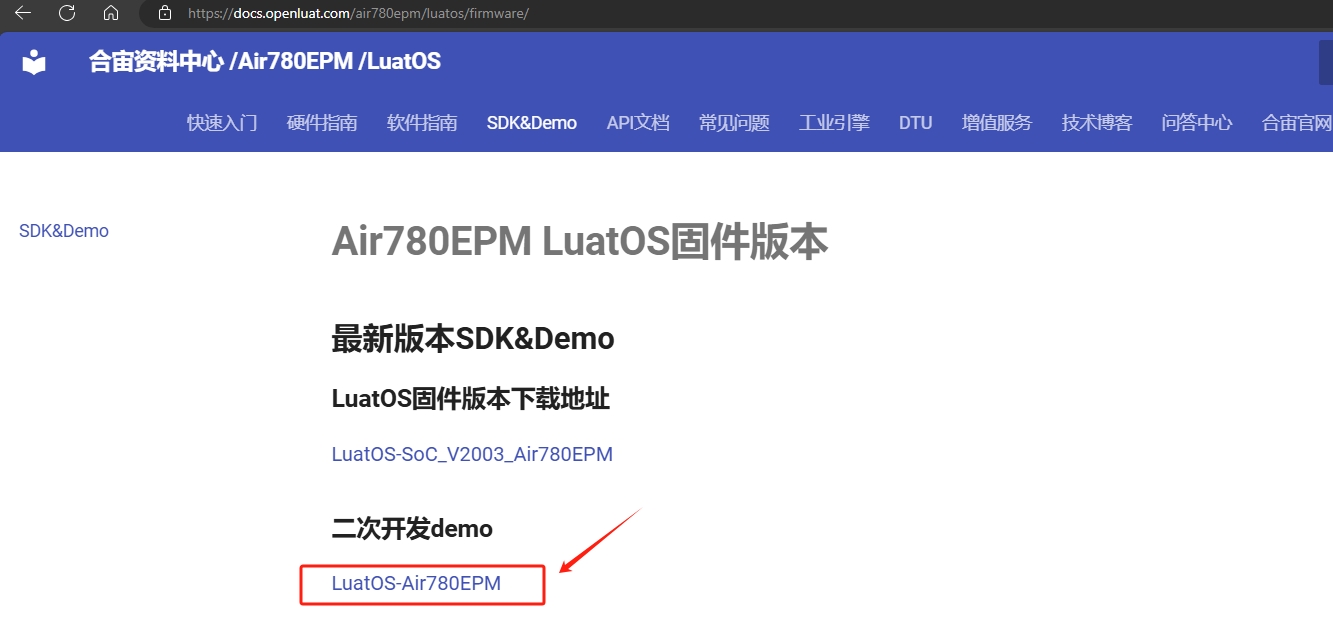Viewport: 1333px width, 626px height.
Task: Open LuatOS-SoC_V2003_Air780EPM firmware download link
Action: 472,454
